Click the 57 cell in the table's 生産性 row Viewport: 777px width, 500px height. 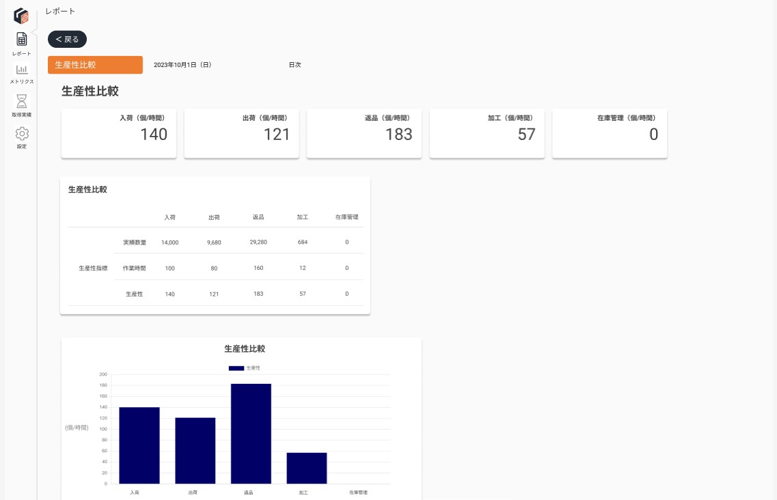click(303, 293)
